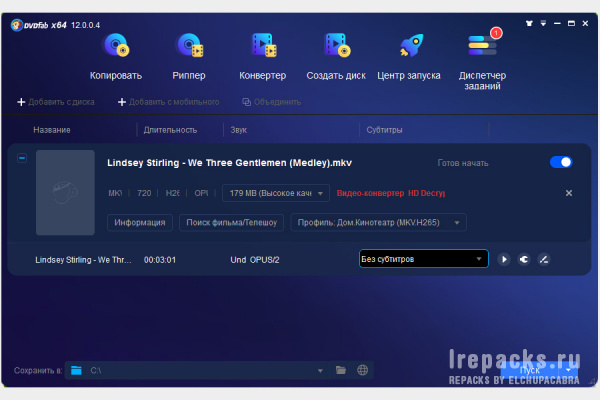This screenshot has width=600, height=400.
Task: Click the Субтитры column header
Action: (x=384, y=130)
